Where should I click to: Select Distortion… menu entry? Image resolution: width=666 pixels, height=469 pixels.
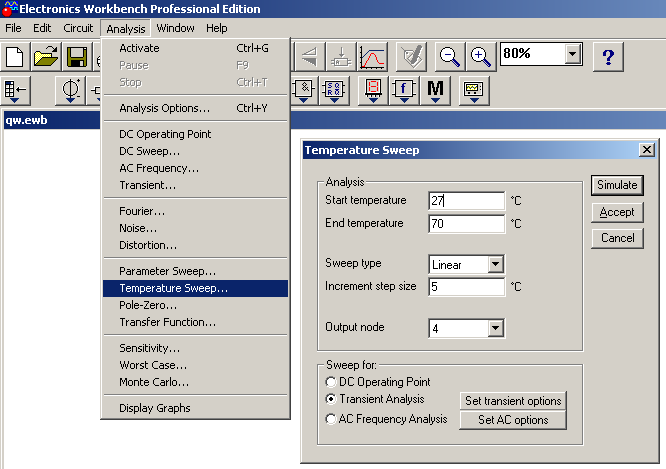195,245
